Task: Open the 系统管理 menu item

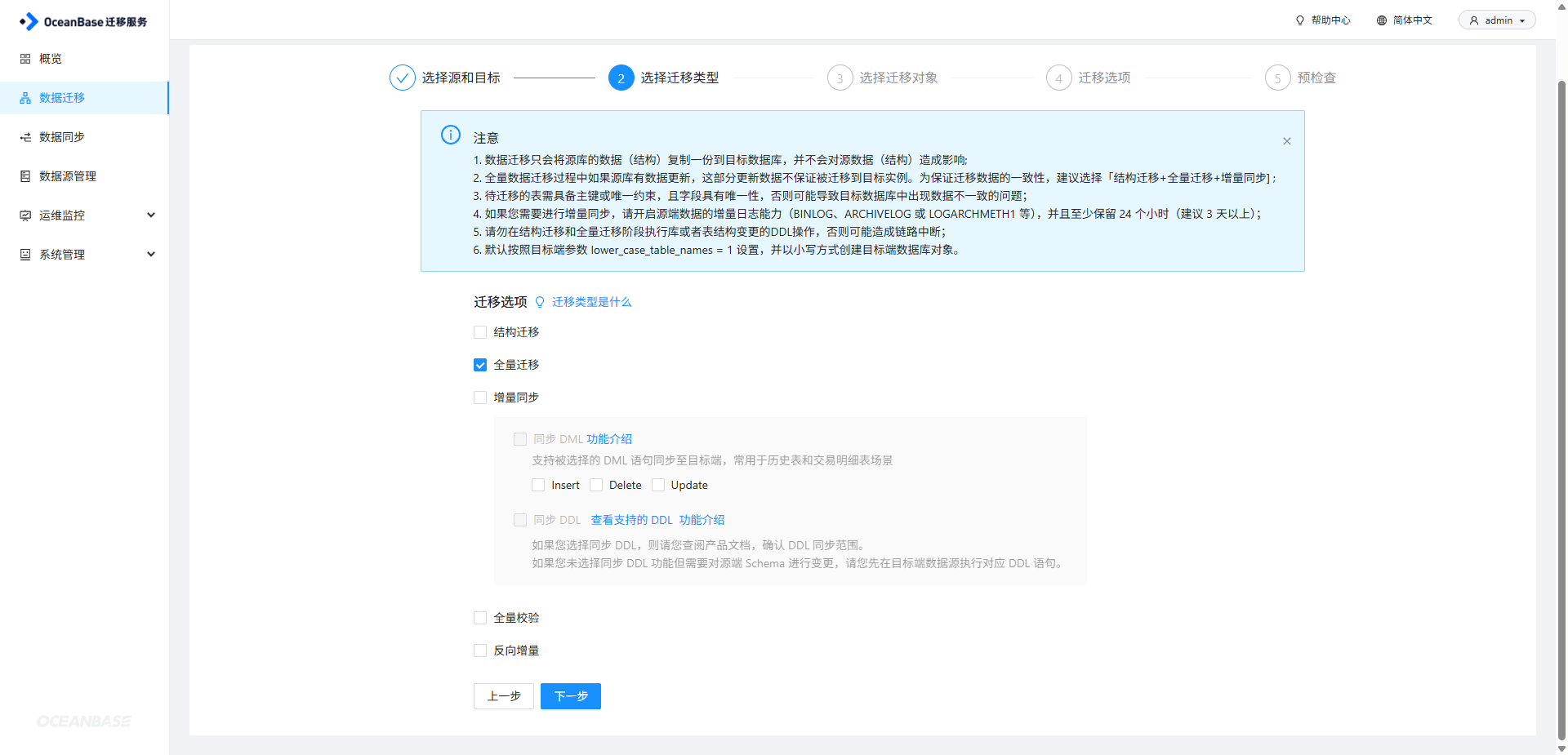Action: 84,255
